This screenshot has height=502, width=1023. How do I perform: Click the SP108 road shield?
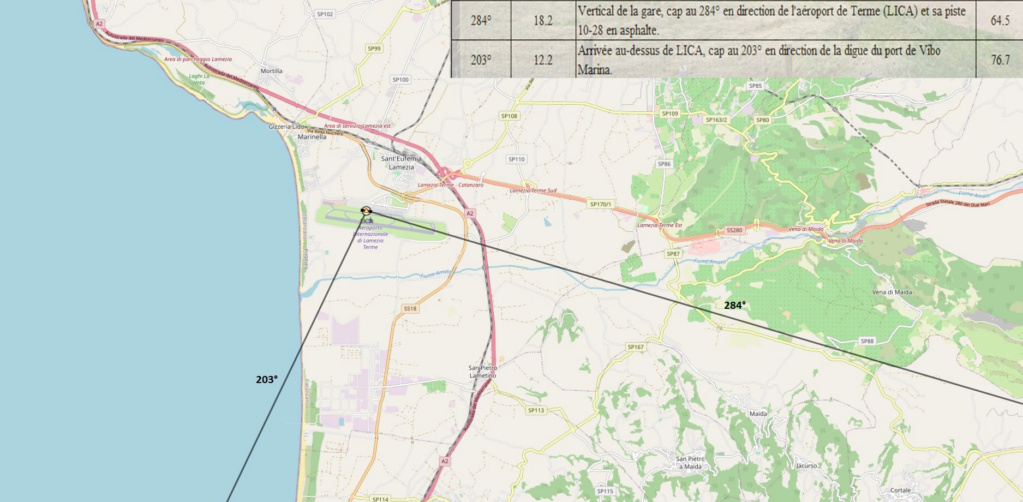(x=509, y=116)
